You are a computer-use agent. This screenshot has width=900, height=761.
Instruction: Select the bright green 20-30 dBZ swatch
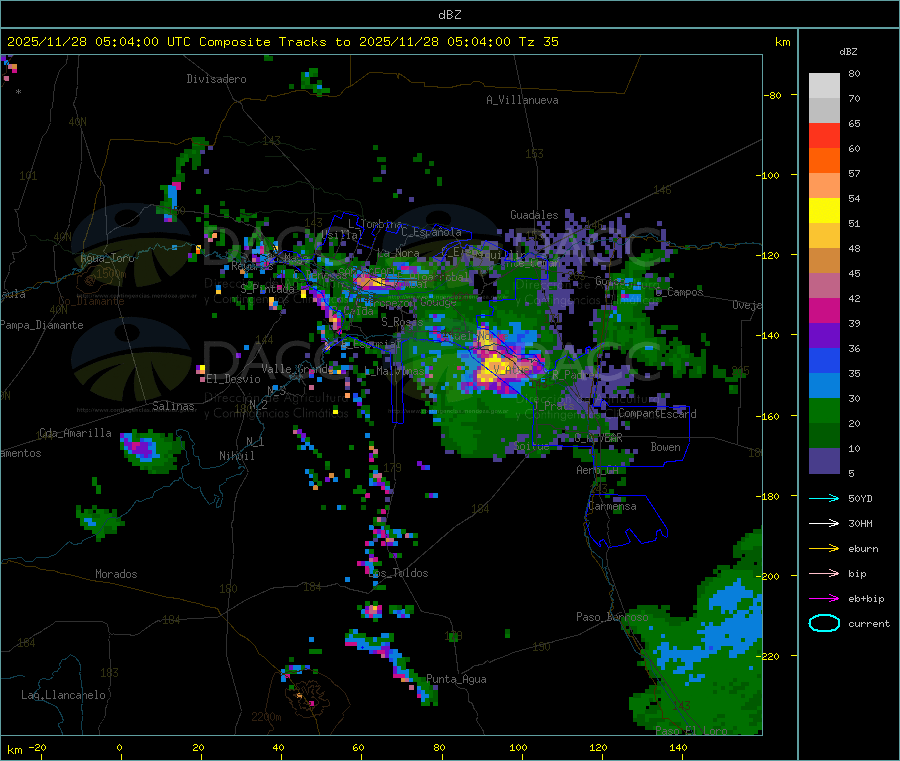click(824, 410)
